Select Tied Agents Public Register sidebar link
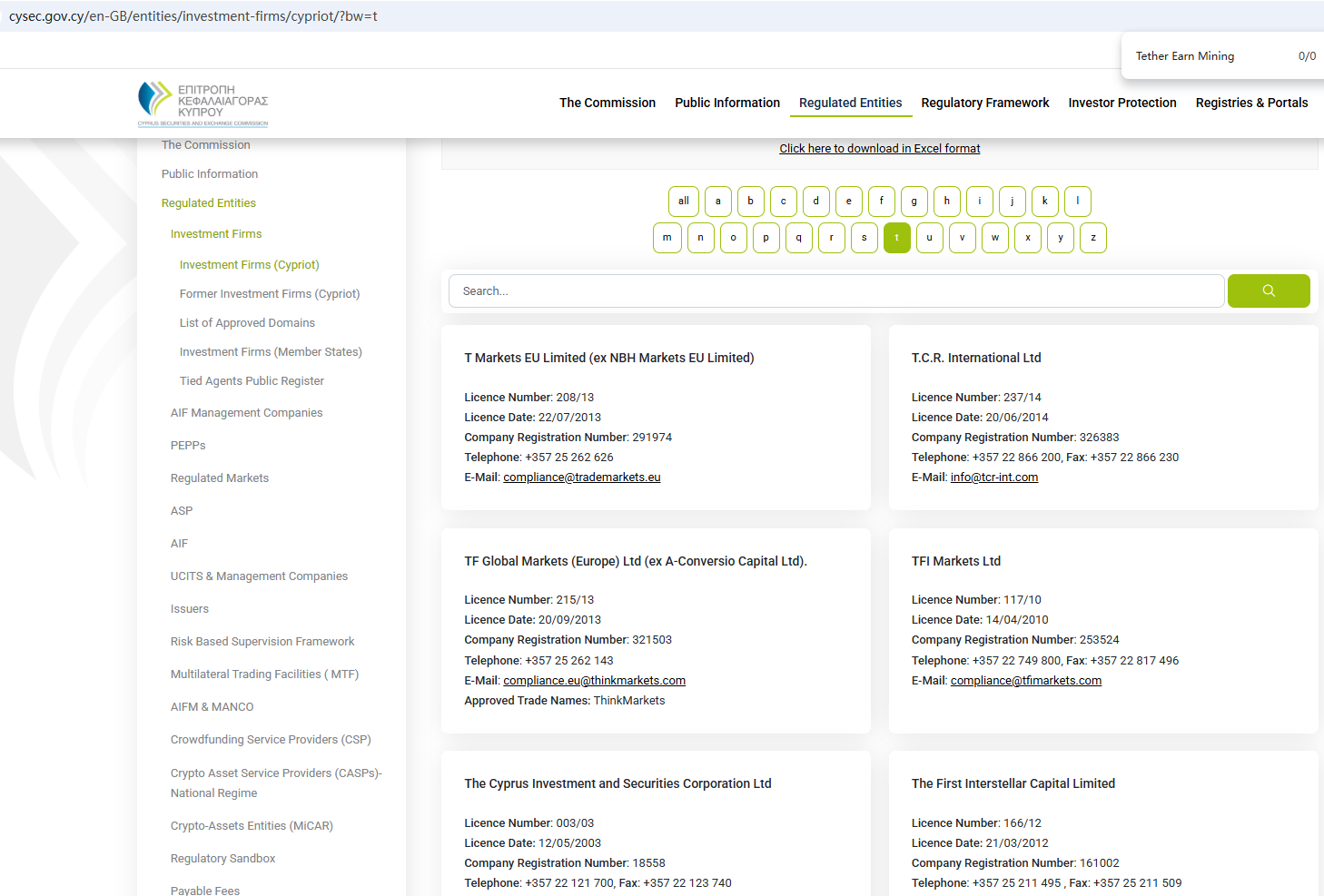Screen dimensions: 1324x896 coord(252,381)
